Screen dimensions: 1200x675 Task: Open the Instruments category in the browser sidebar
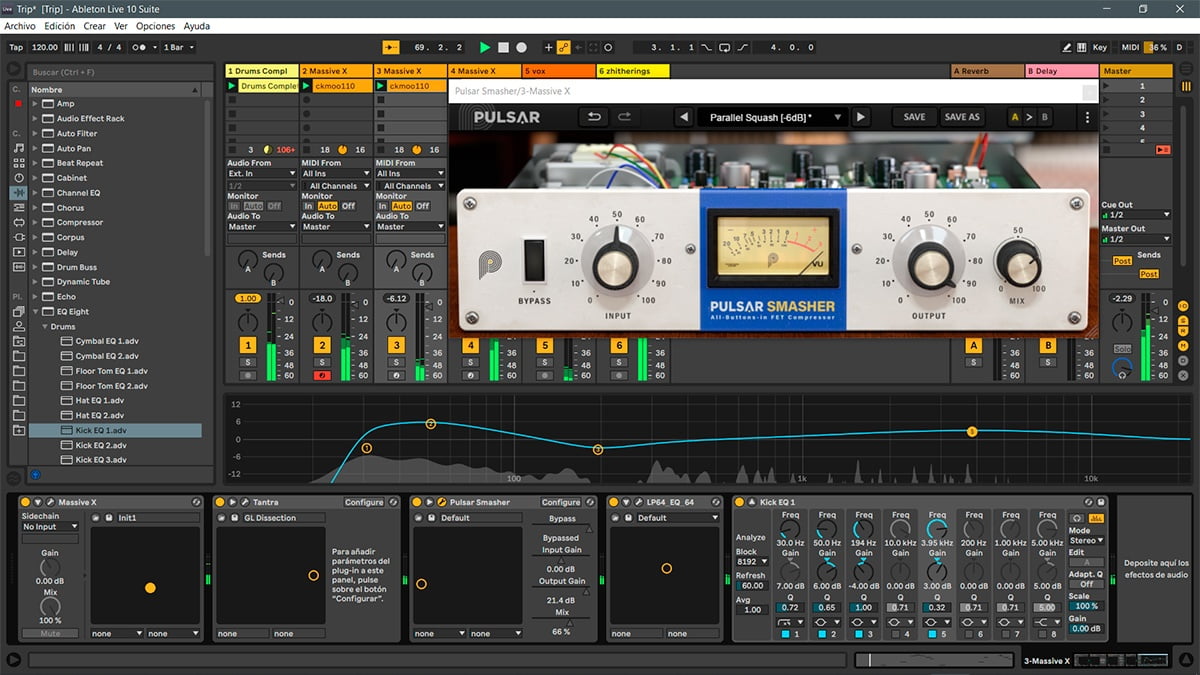pos(19,177)
